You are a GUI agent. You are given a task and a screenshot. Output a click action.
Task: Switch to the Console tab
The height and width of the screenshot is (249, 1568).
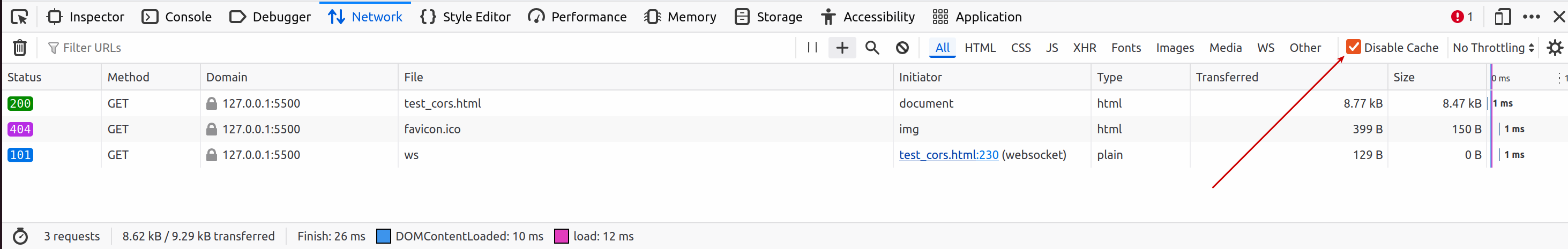pos(176,17)
